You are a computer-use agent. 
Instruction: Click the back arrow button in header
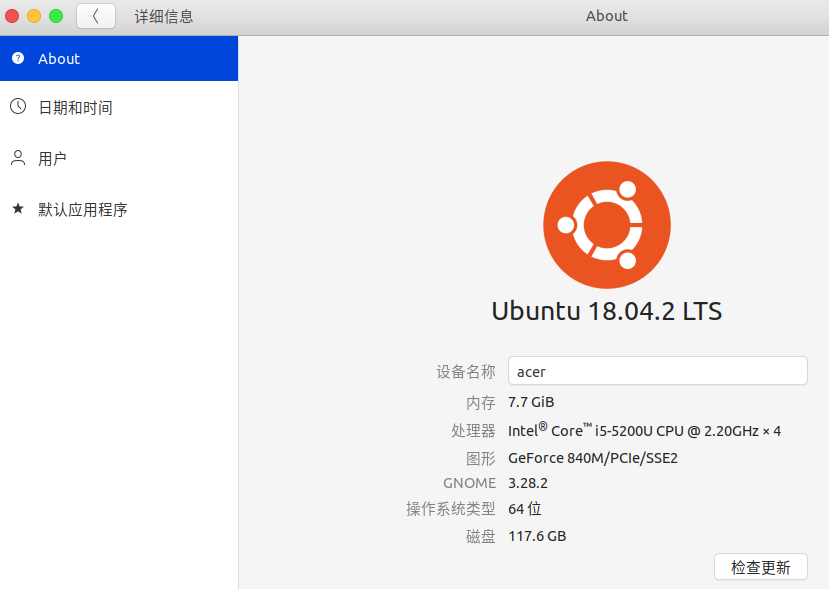[96, 16]
